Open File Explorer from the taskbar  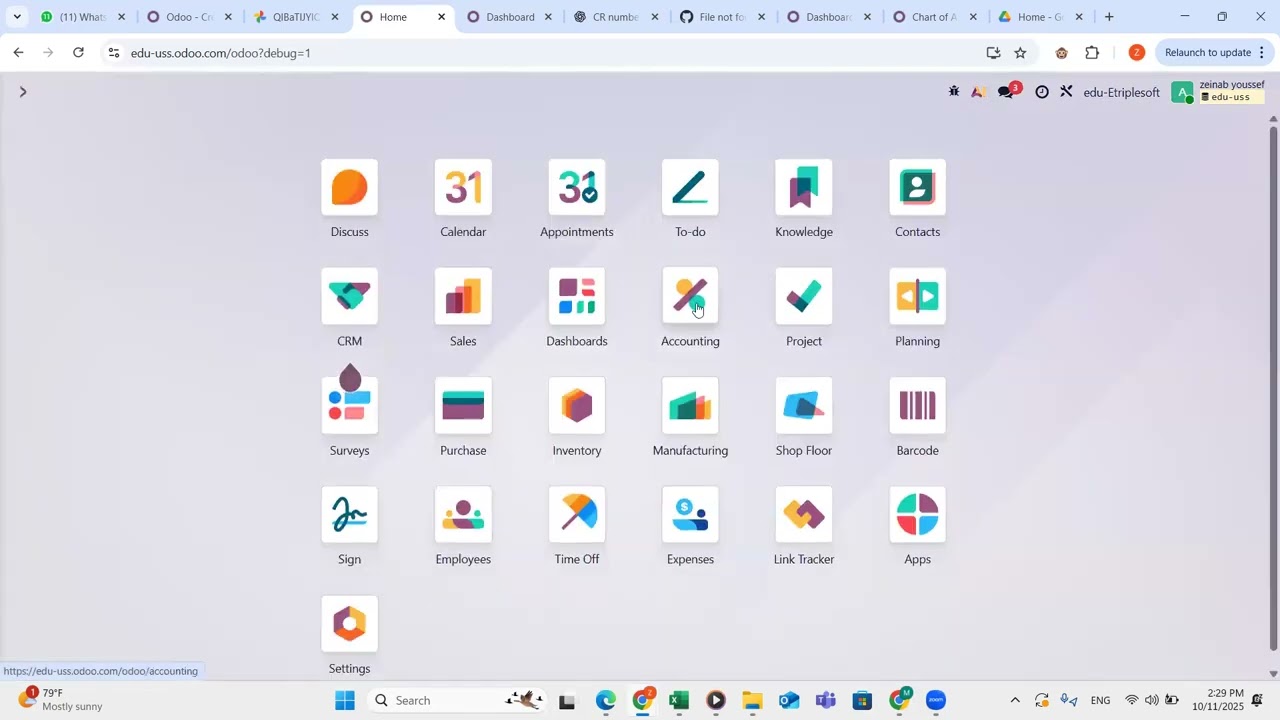click(x=753, y=701)
